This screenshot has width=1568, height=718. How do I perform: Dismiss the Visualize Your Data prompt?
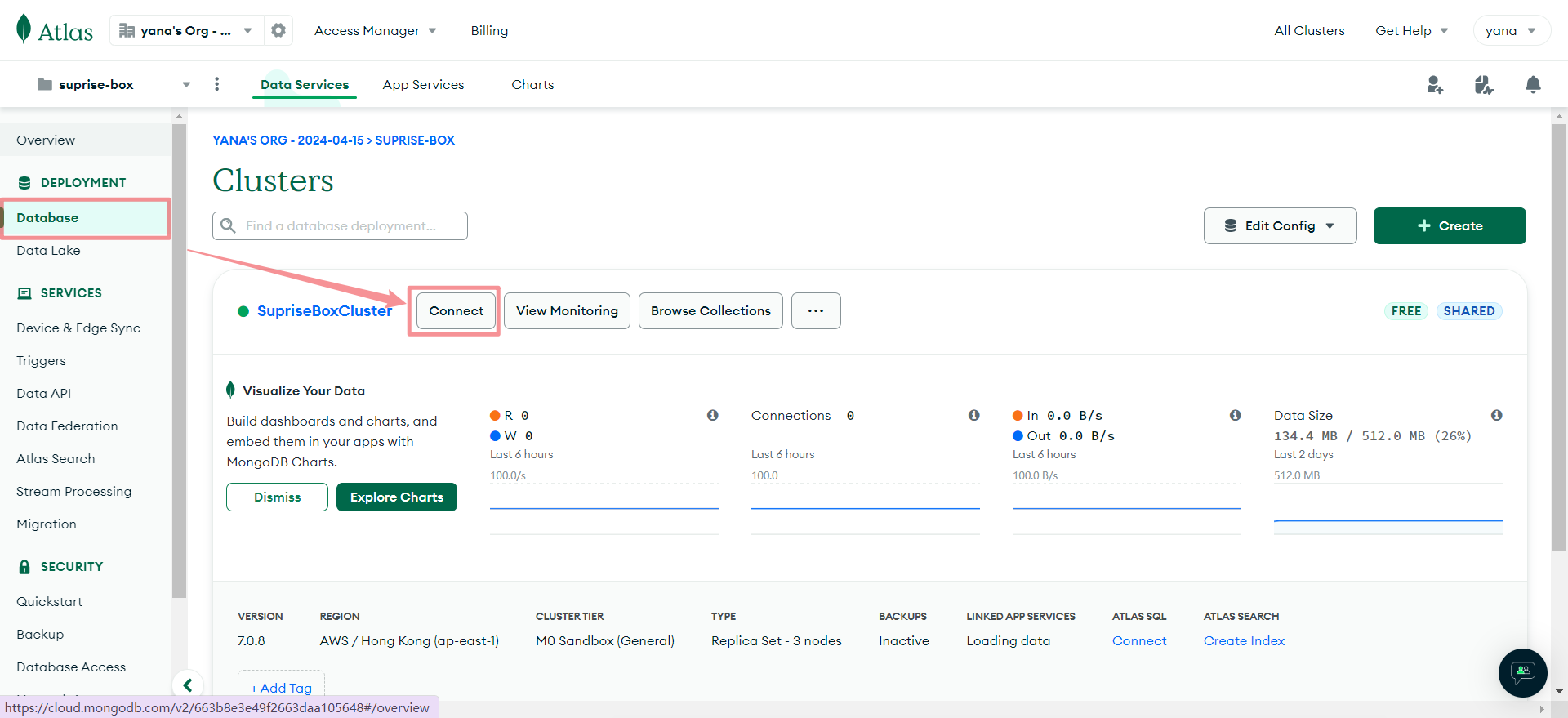pos(277,497)
